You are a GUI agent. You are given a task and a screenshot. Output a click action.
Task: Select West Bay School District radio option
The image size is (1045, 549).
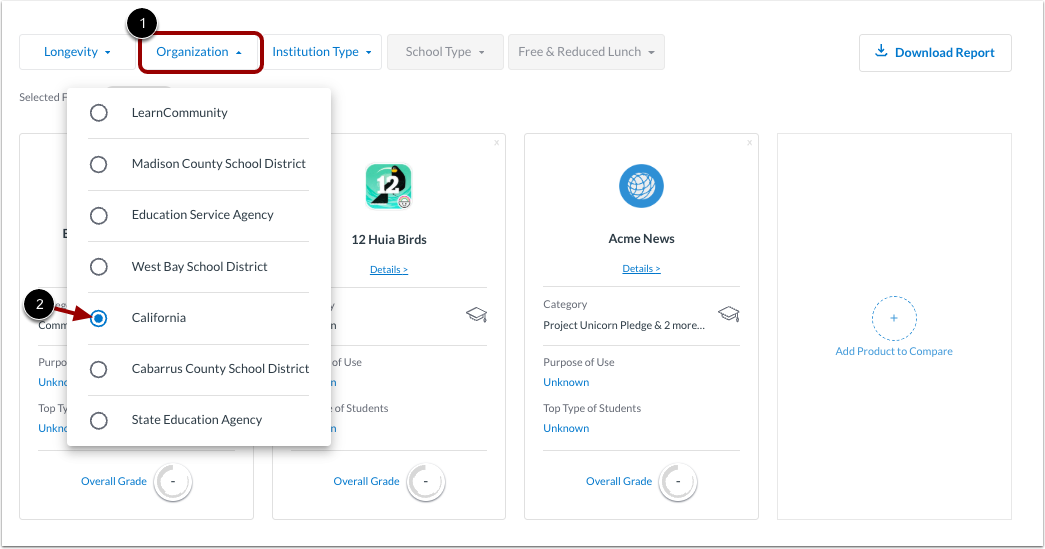(99, 267)
